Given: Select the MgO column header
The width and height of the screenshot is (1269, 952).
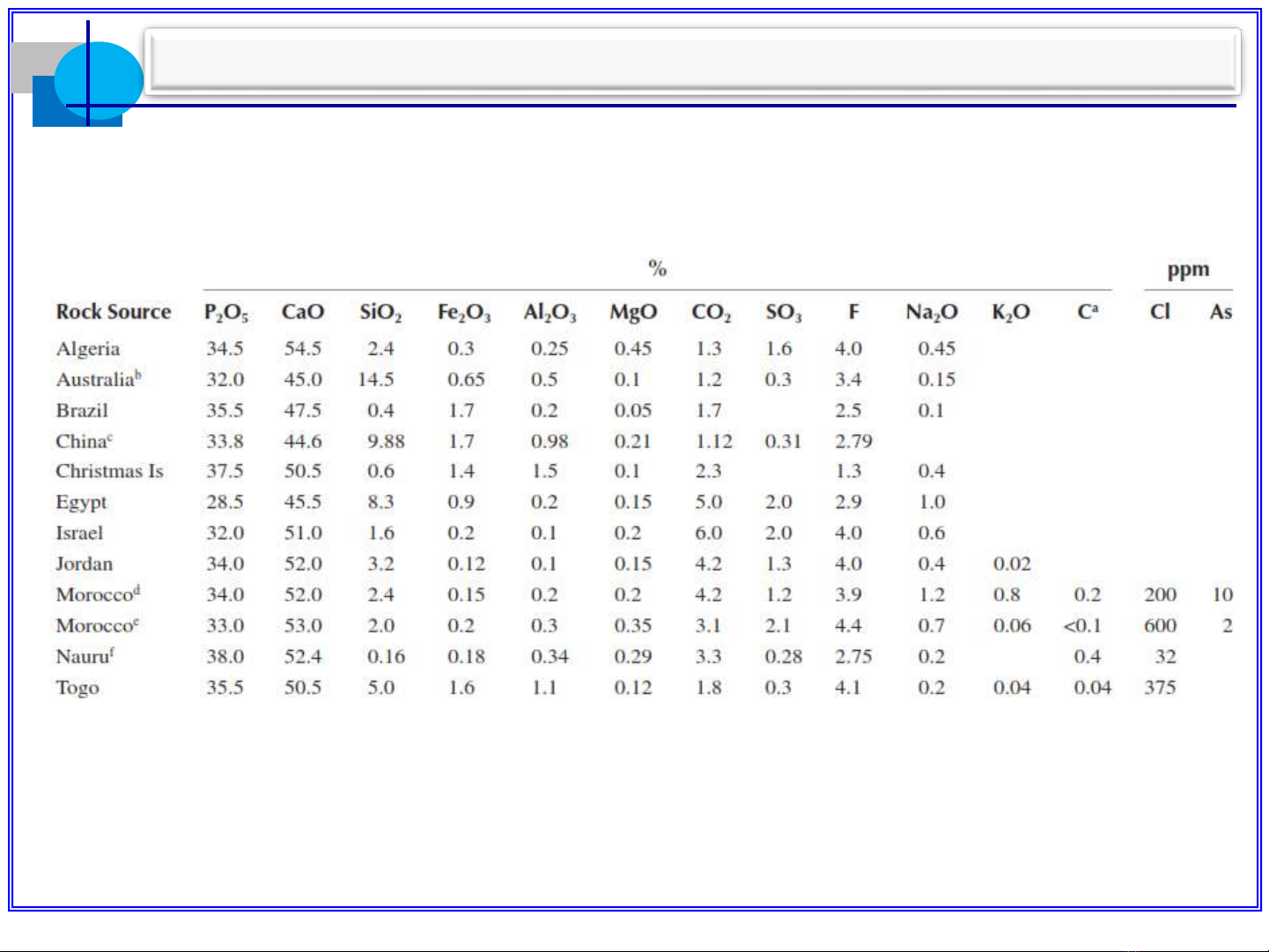Looking at the screenshot, I should tap(633, 313).
